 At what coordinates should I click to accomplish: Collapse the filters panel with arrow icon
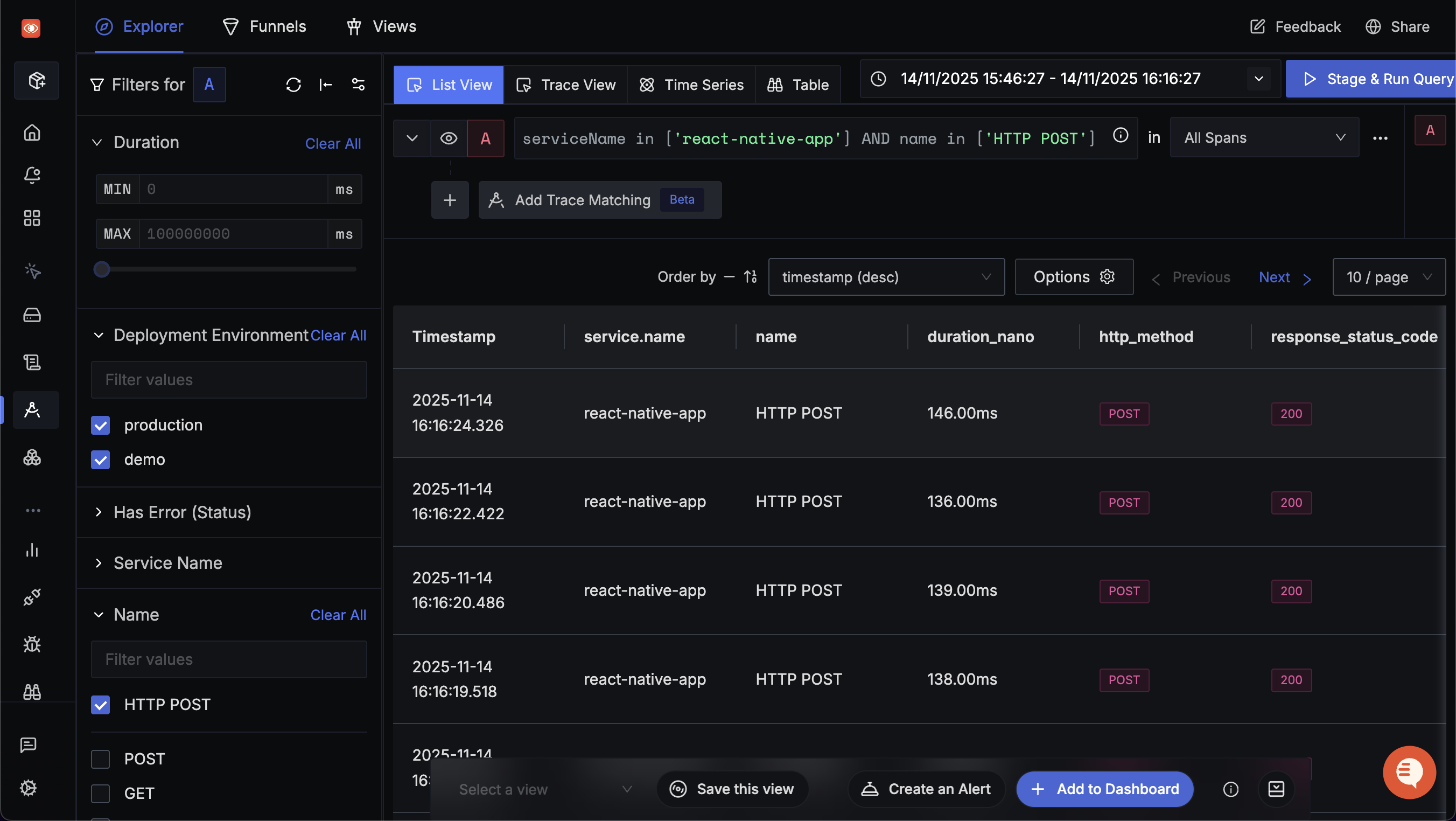click(x=326, y=85)
